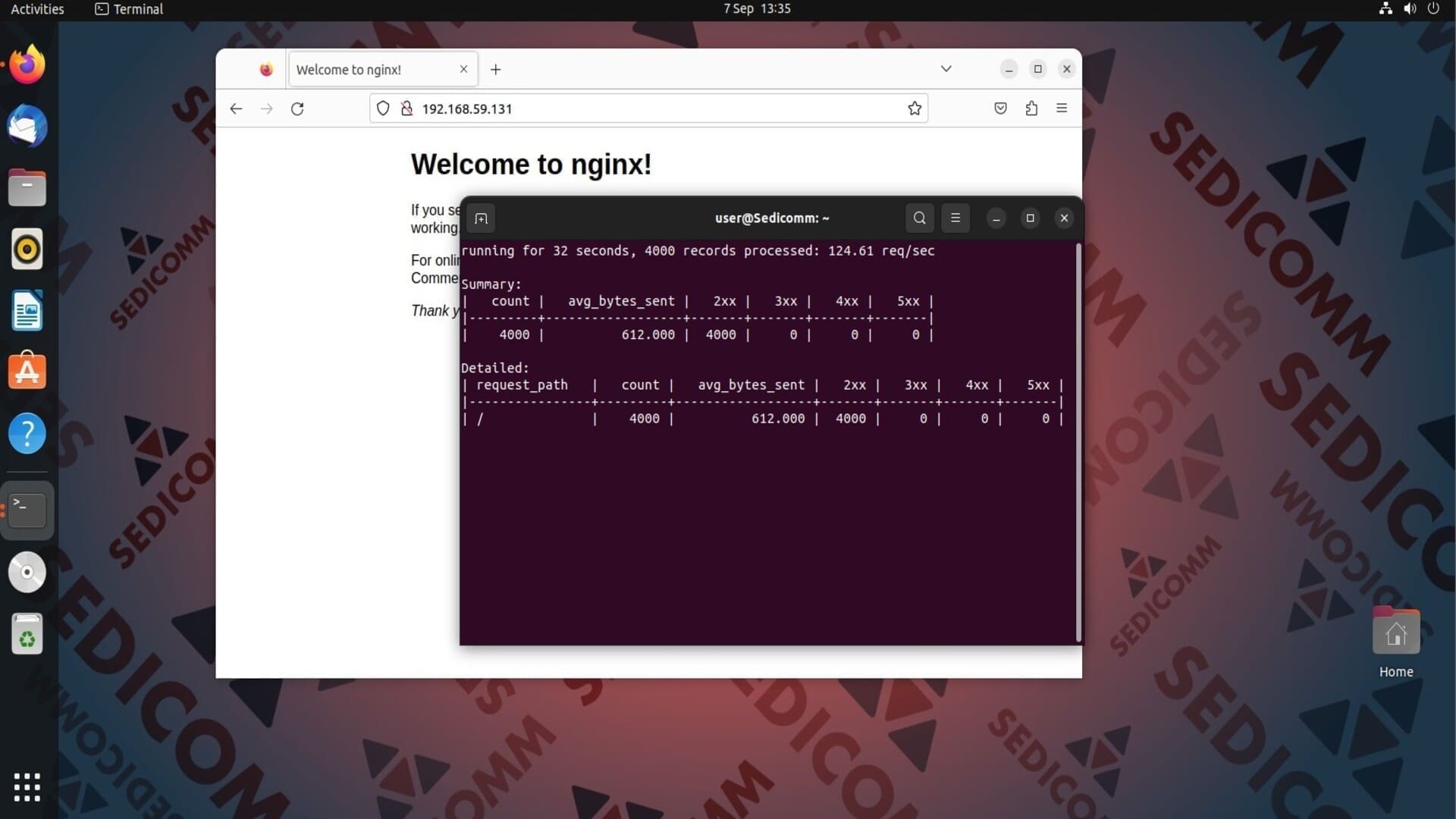The image size is (1456, 819).
Task: Reload the nginx page in Firefox
Action: [x=297, y=108]
